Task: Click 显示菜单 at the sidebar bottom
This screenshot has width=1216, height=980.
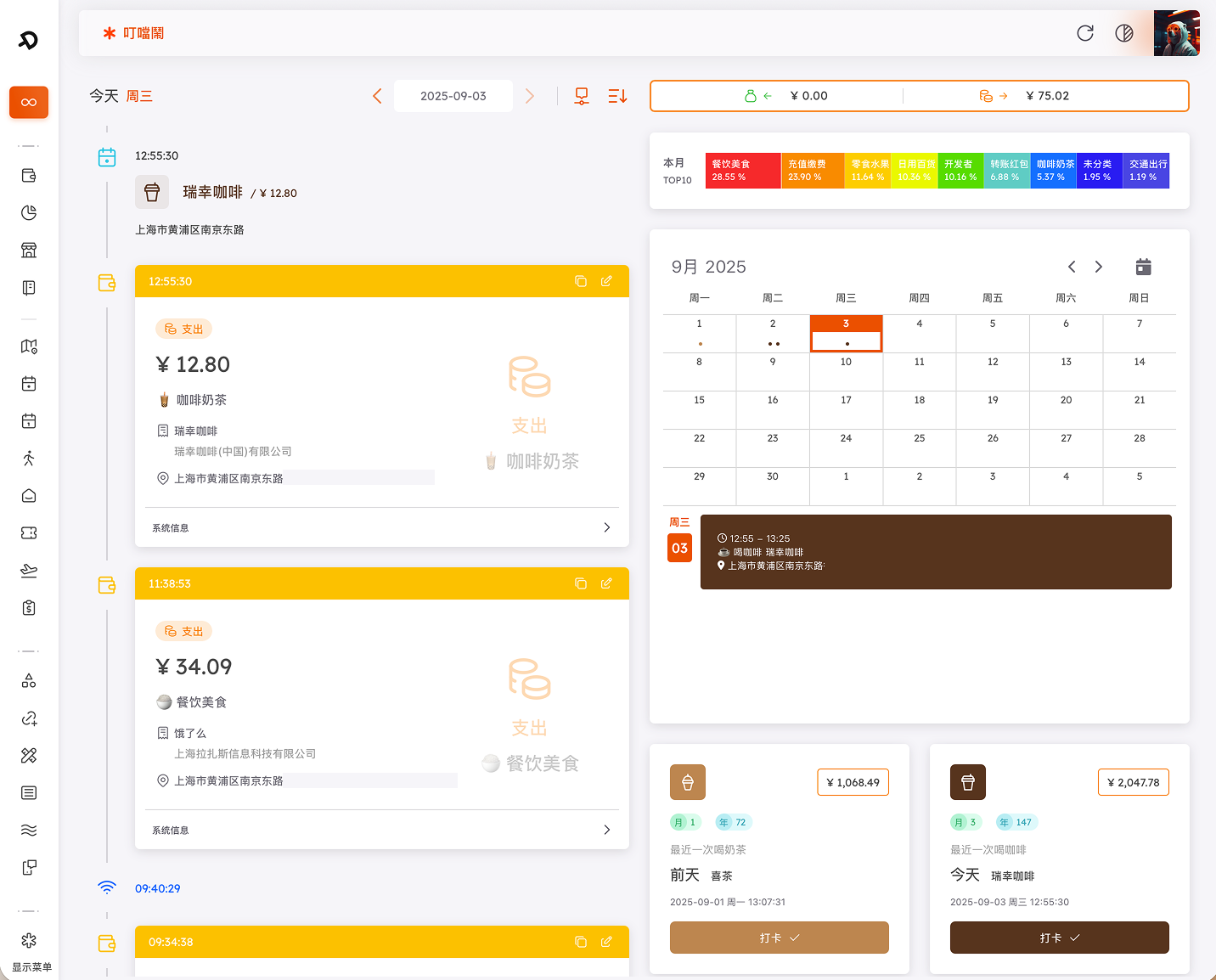Action: point(31,967)
